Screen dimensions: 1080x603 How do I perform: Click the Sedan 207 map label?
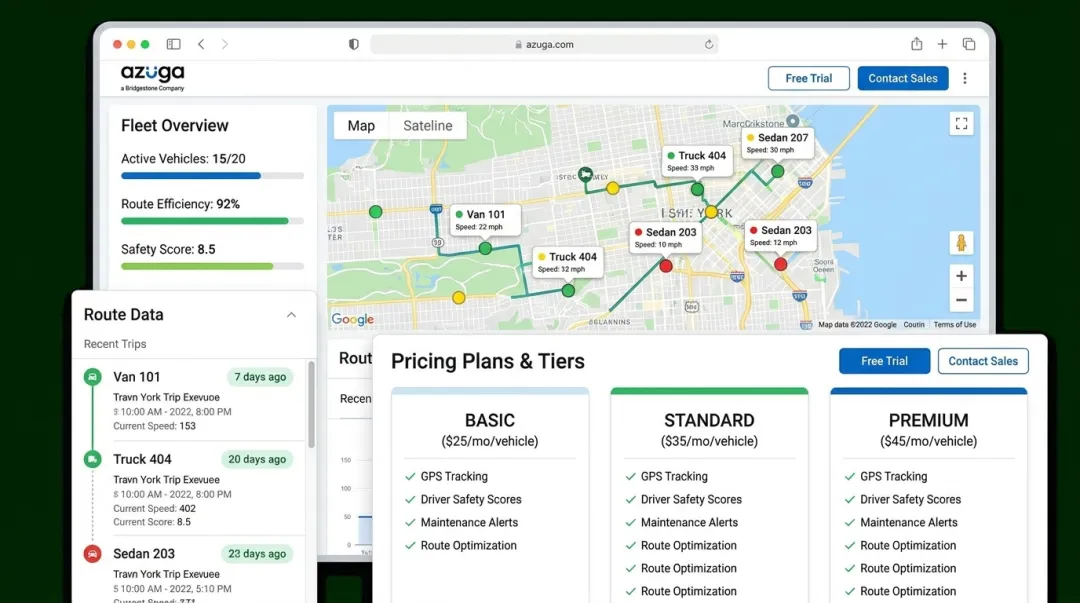778,143
